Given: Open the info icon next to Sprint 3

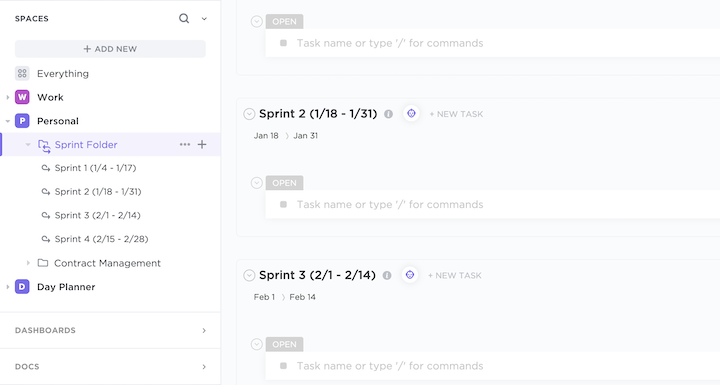Looking at the screenshot, I should click(387, 275).
